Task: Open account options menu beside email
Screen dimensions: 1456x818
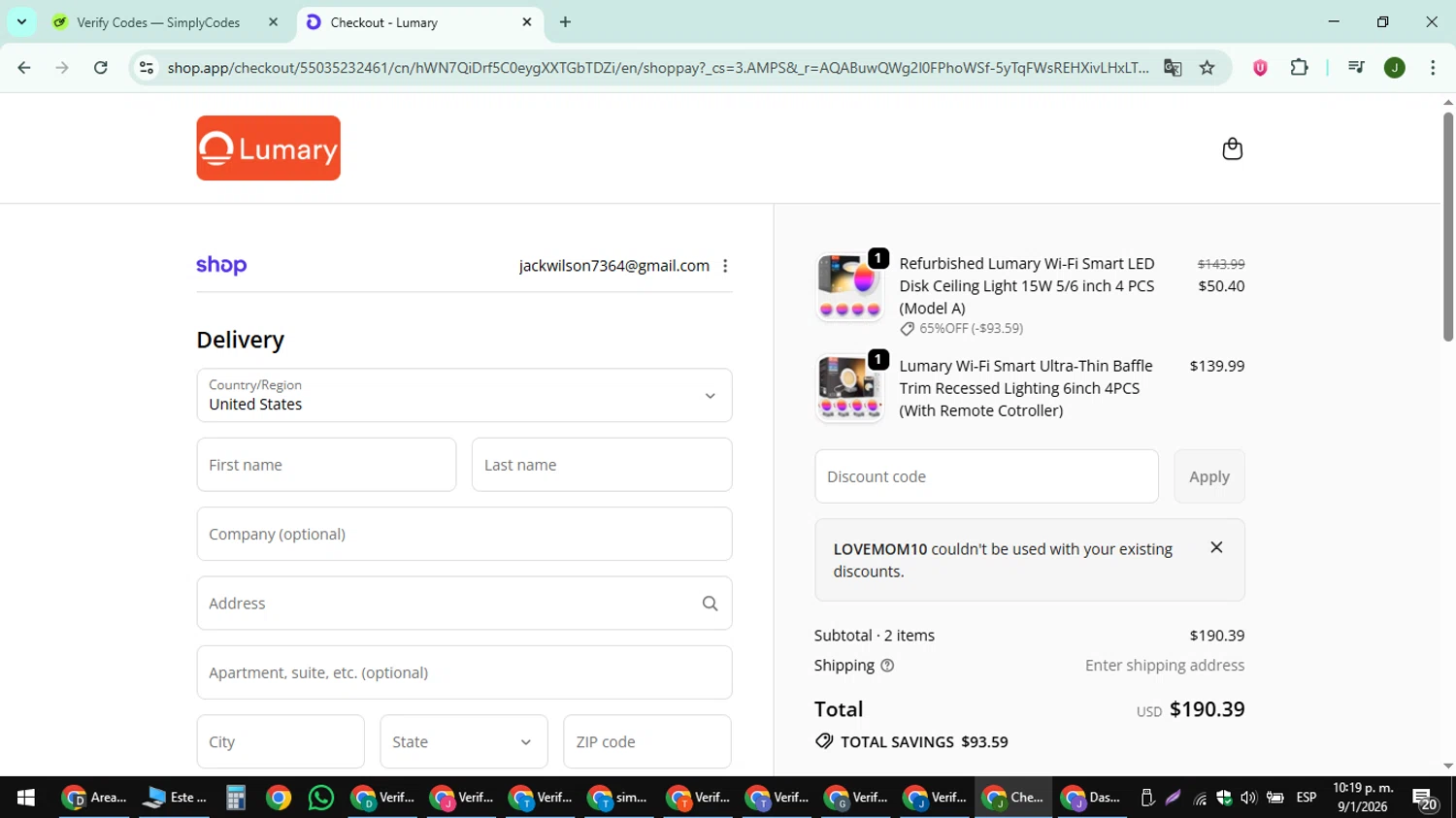Action: coord(725,266)
